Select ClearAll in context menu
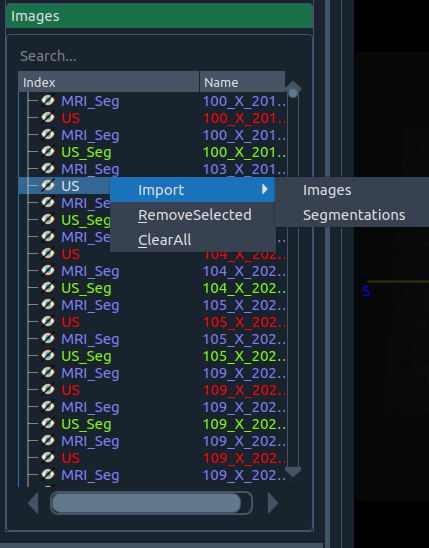The image size is (429, 548). (165, 240)
